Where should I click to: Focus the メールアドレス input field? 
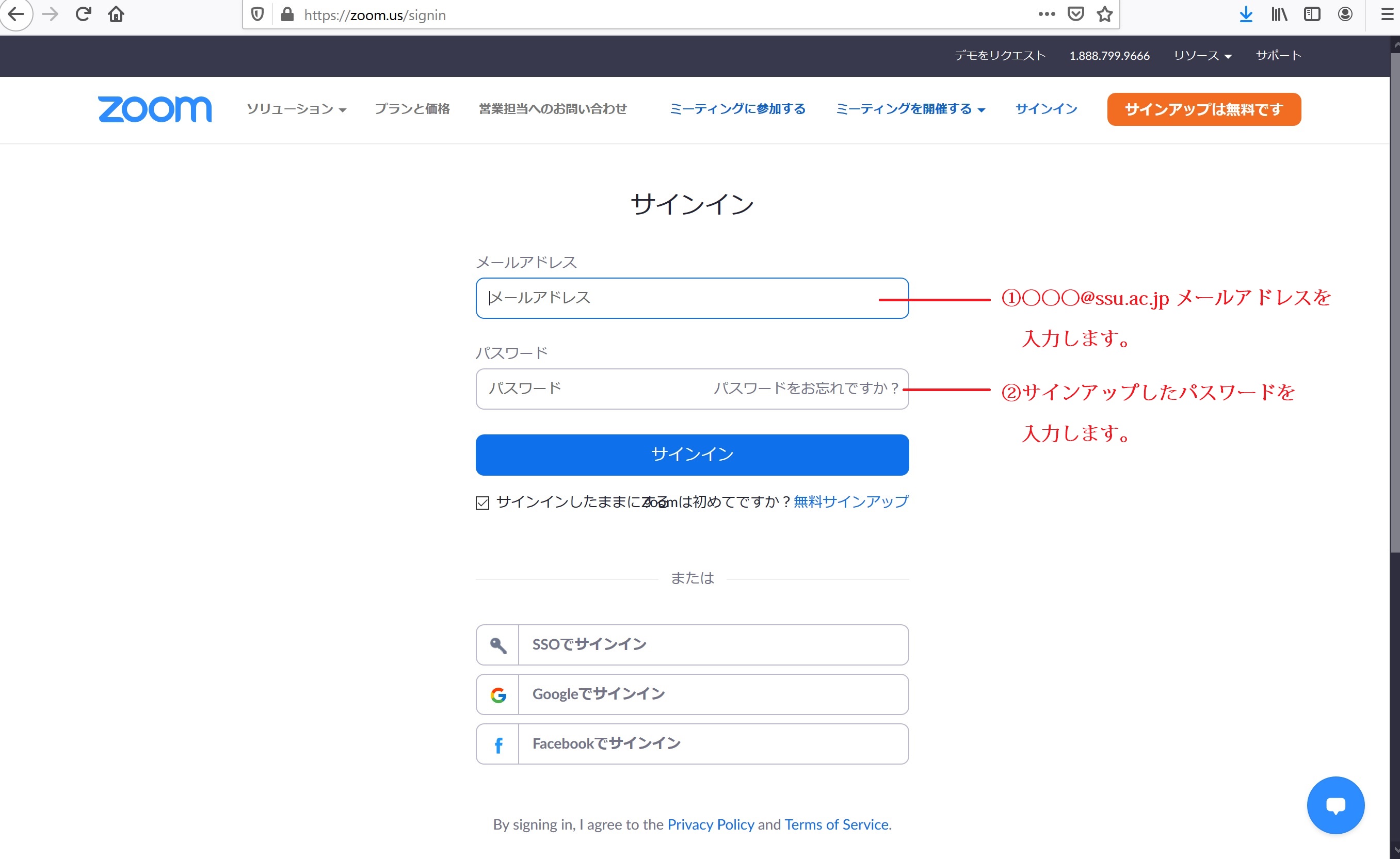click(692, 298)
